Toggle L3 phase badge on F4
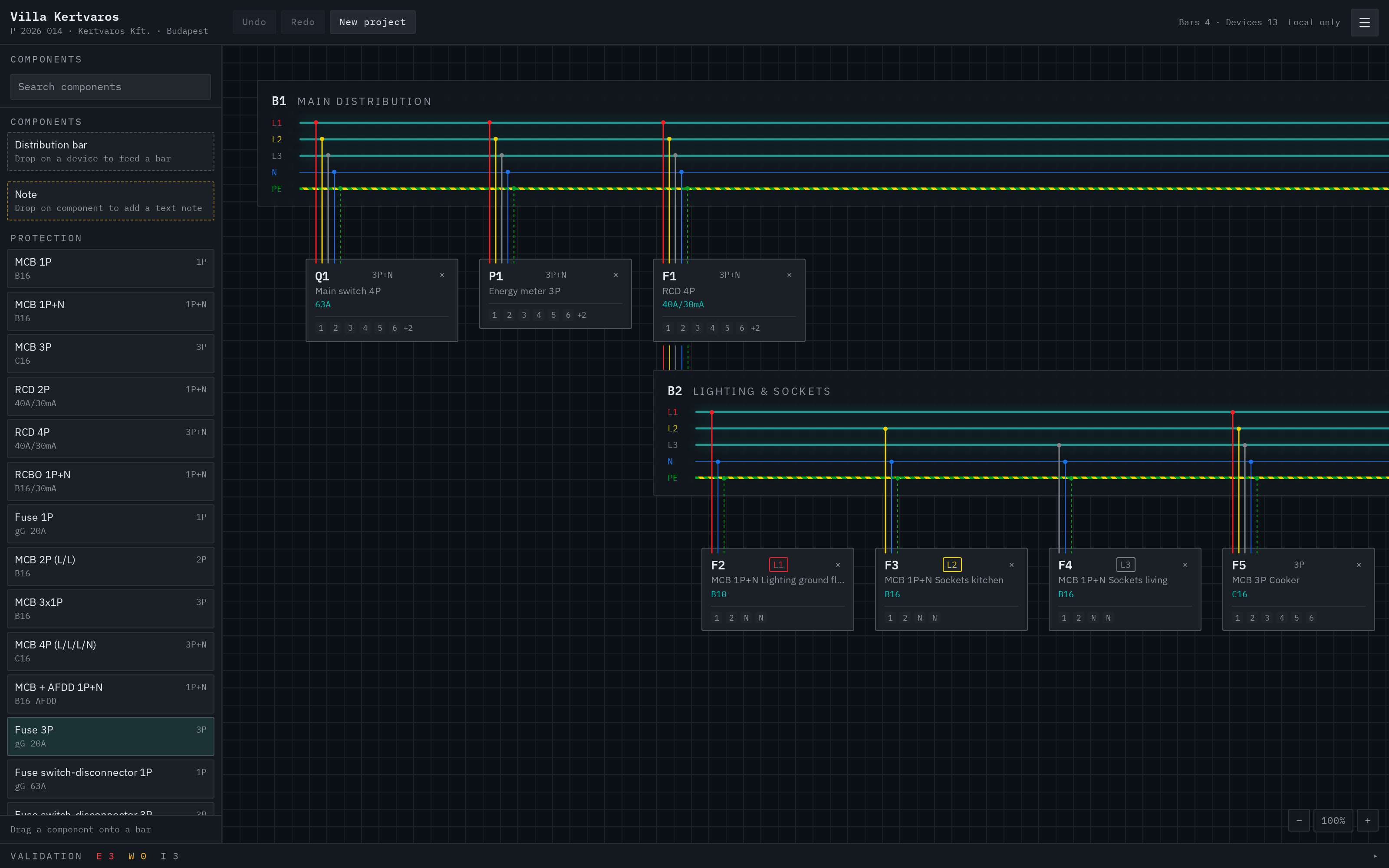This screenshot has height=868, width=1389. coord(1126,565)
